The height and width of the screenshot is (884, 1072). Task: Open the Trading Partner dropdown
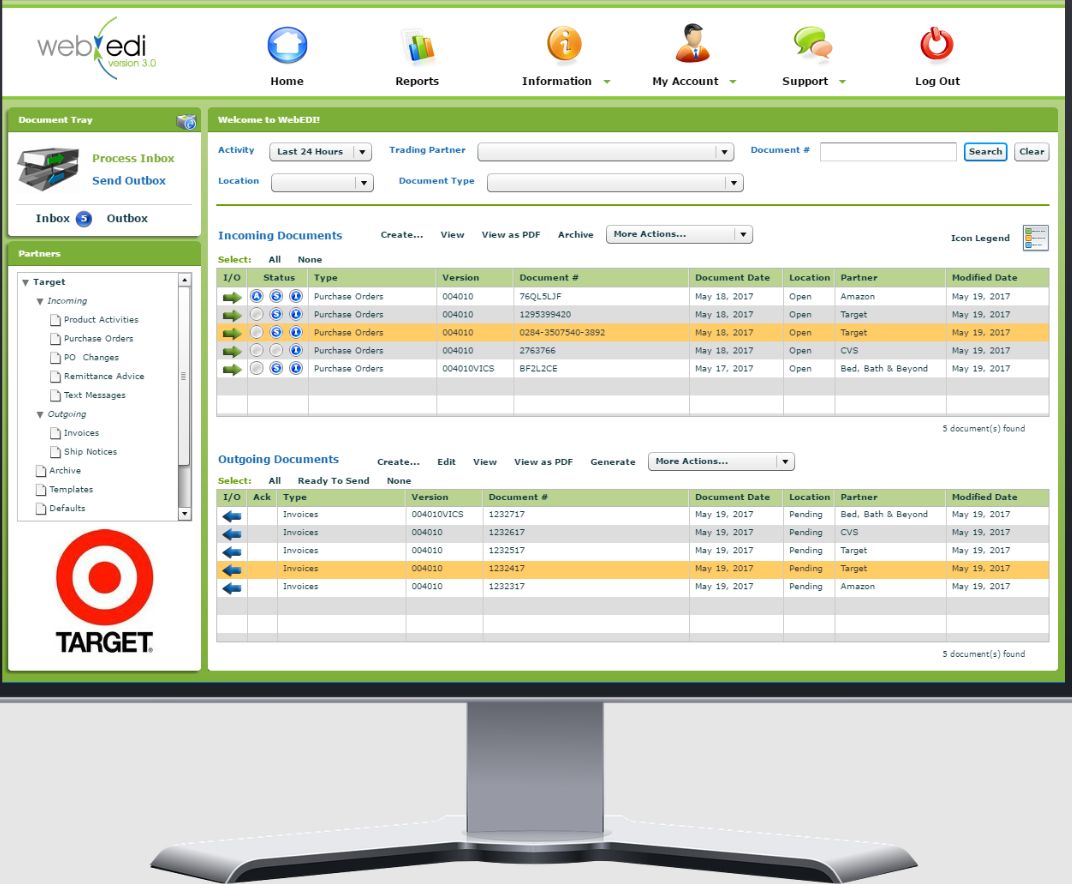point(606,152)
